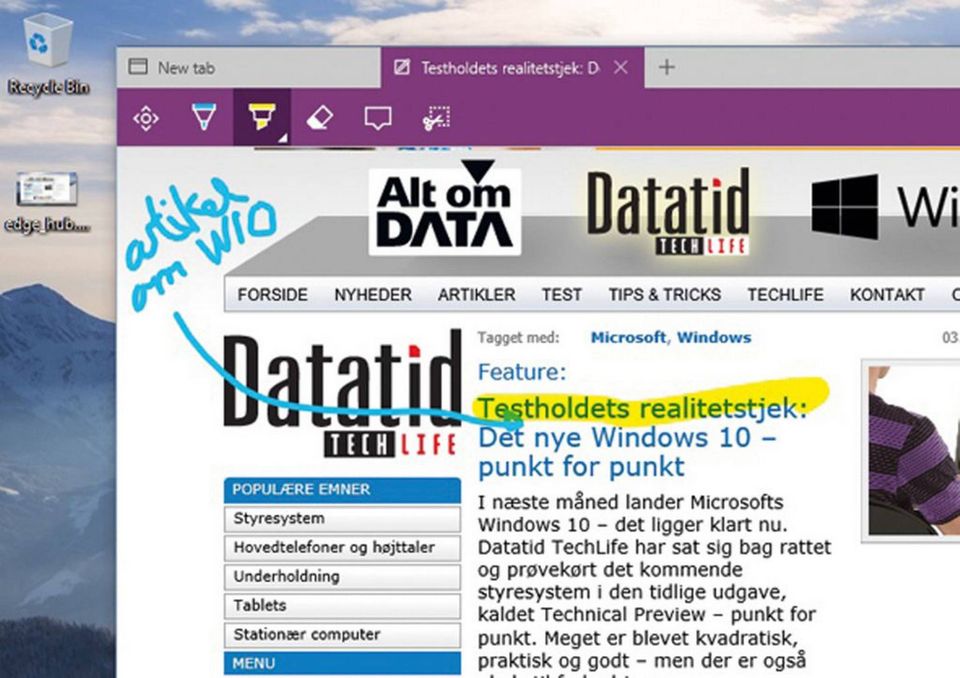This screenshot has height=678, width=960.
Task: Open TIPS & TRICKS section
Action: (x=664, y=294)
